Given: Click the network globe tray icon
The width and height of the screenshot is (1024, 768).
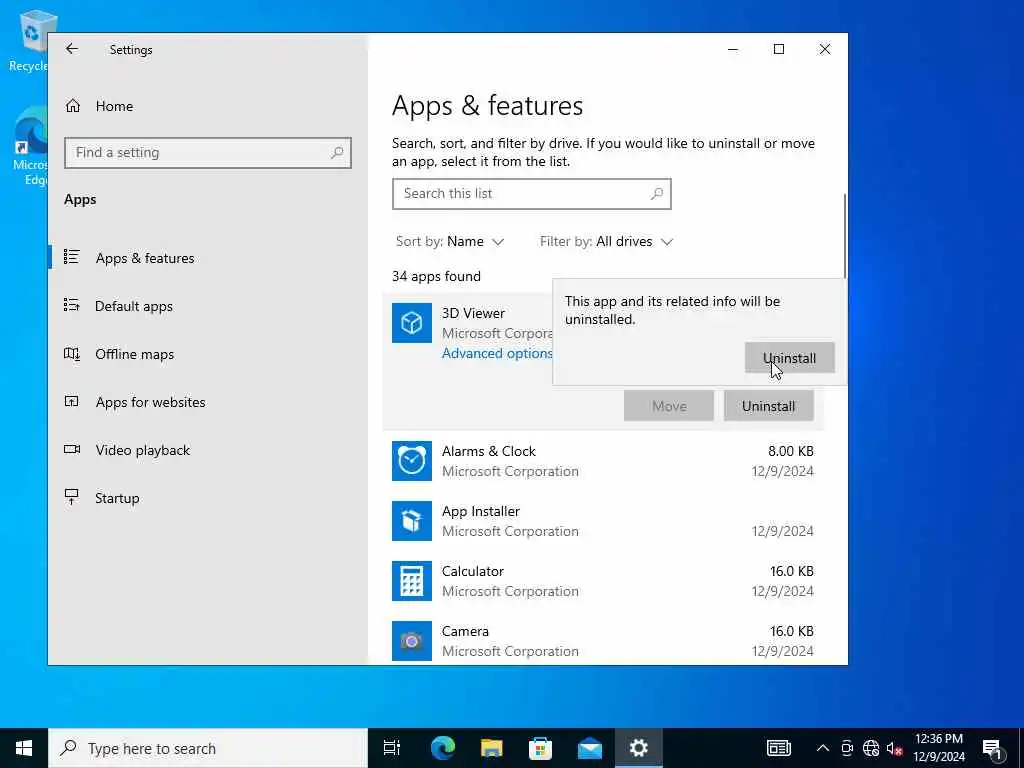Looking at the screenshot, I should pyautogui.click(x=871, y=748).
